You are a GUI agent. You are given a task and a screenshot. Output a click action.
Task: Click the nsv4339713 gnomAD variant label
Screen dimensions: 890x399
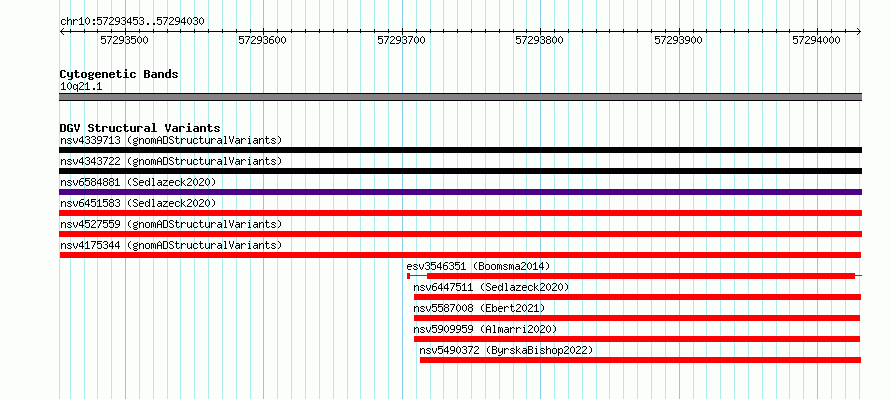[171, 140]
